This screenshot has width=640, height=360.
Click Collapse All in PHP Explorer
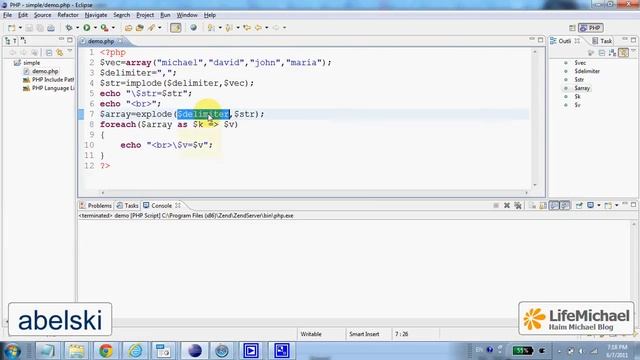(49, 53)
